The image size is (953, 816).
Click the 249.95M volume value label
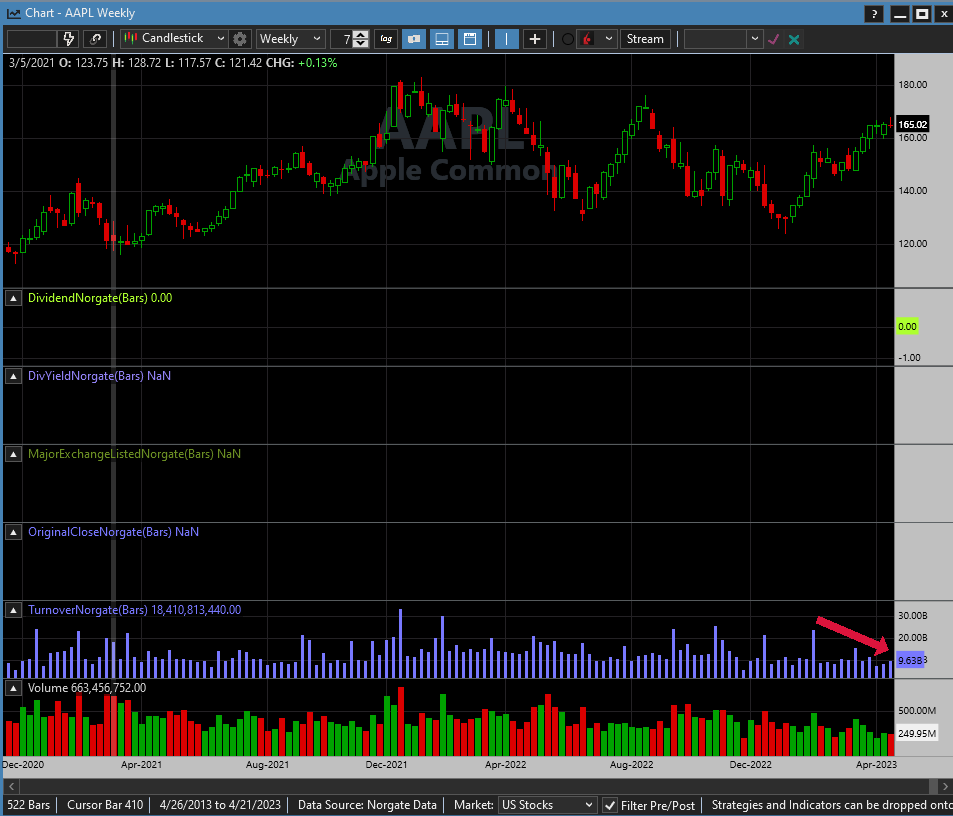917,733
